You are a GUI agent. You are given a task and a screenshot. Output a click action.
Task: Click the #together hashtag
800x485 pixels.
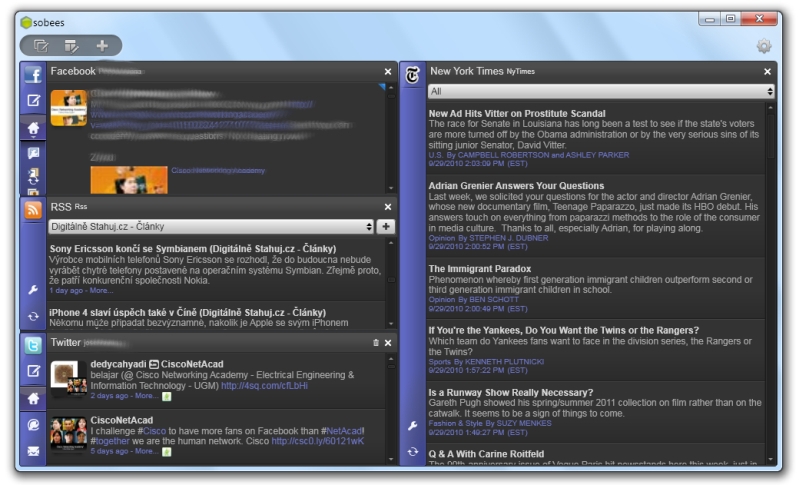(110, 441)
